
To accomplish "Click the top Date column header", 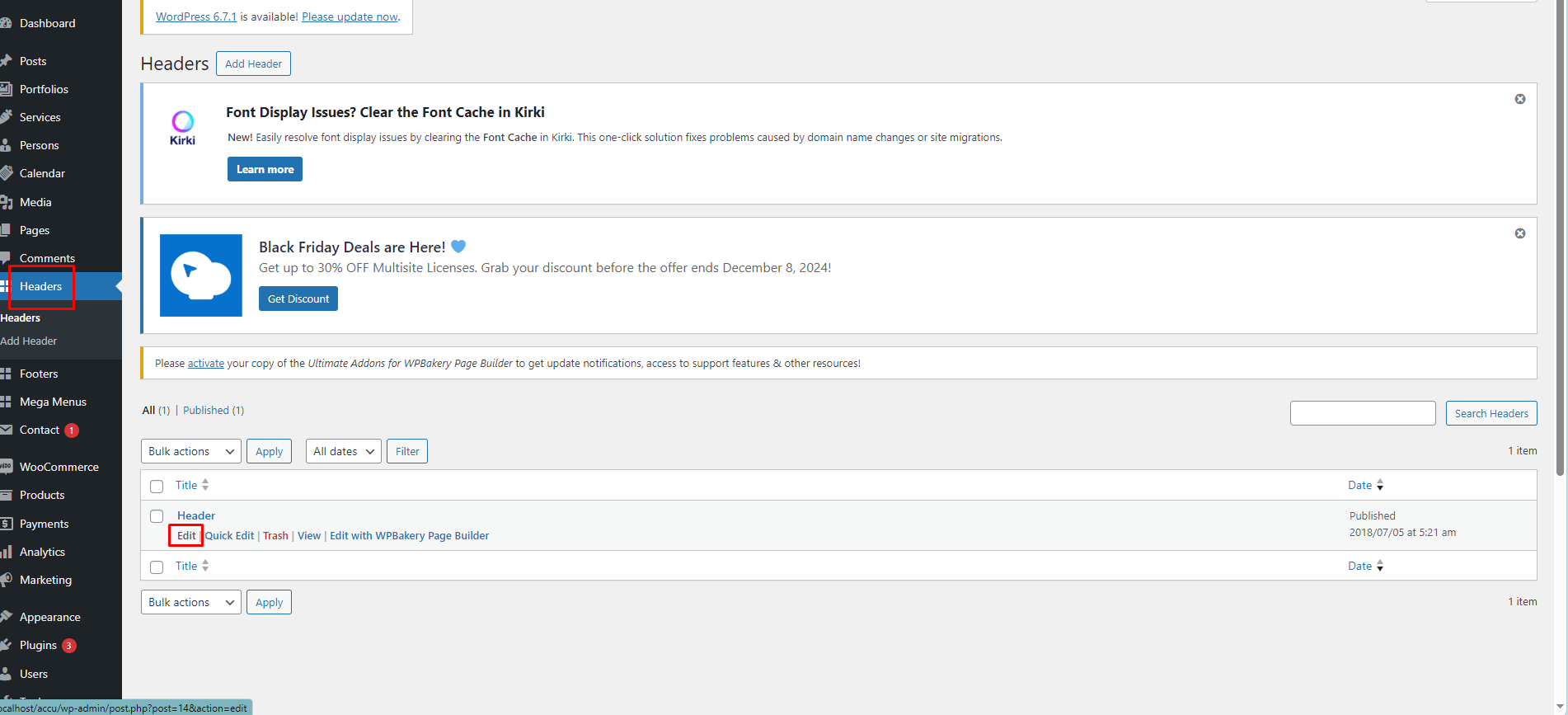I will [x=1359, y=485].
